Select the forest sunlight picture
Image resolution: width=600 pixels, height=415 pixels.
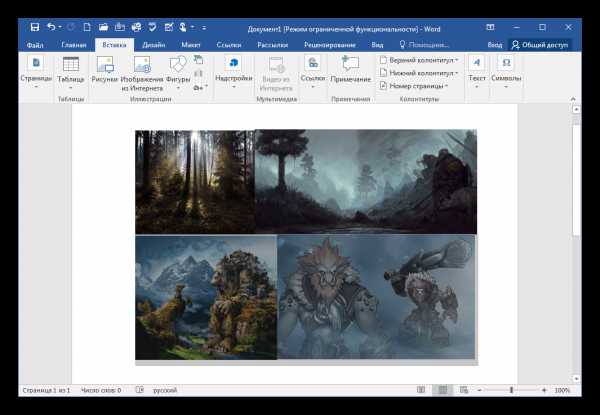(x=195, y=182)
